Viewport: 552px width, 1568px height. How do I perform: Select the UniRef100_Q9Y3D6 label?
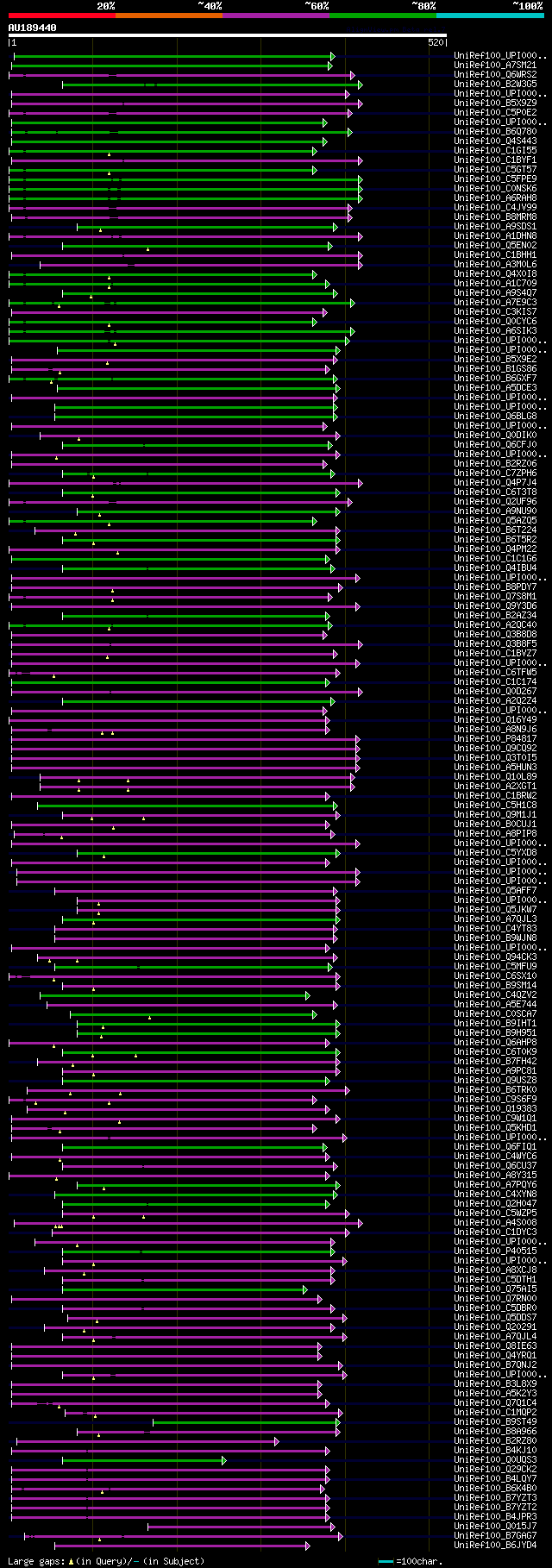pos(495,606)
